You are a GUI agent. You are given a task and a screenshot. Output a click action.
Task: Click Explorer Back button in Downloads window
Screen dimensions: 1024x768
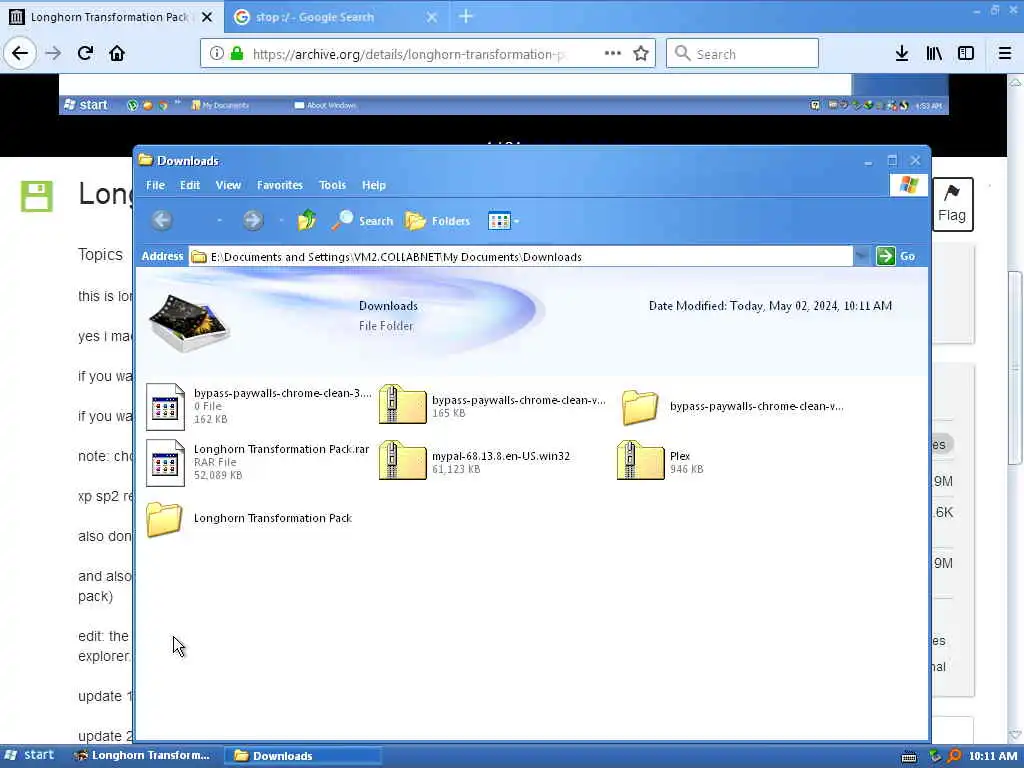coord(162,221)
